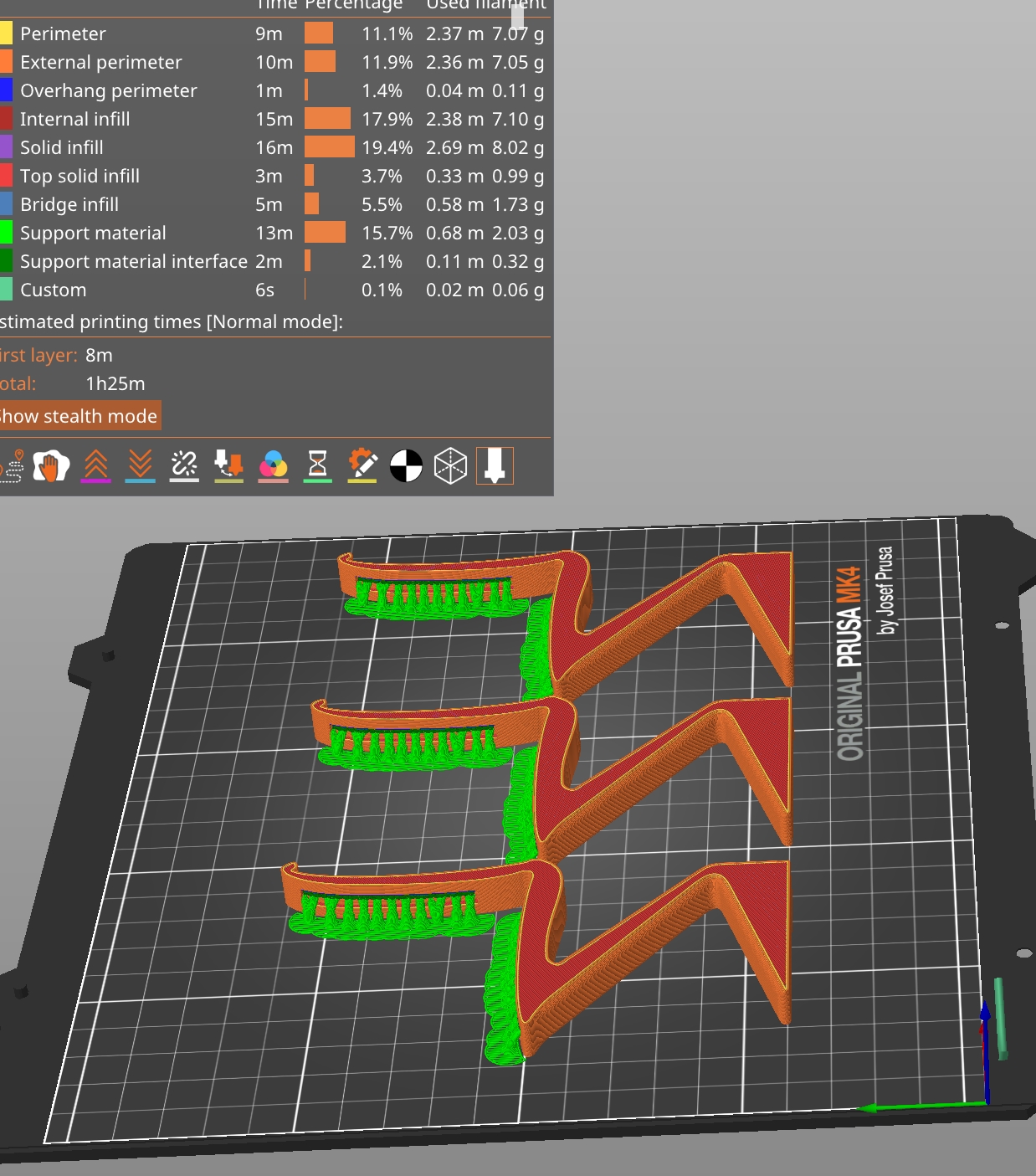
Task: Toggle seams display
Action: pos(184,466)
